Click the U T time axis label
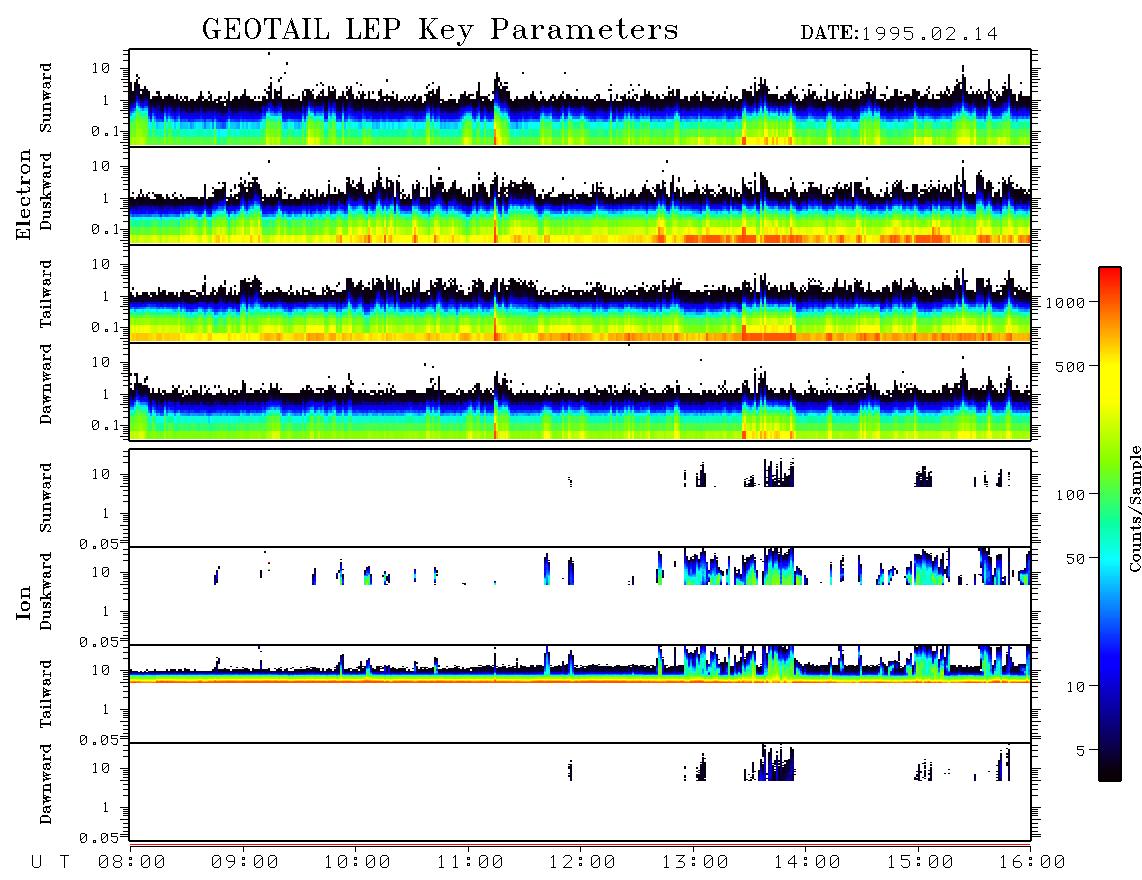 pos(50,862)
